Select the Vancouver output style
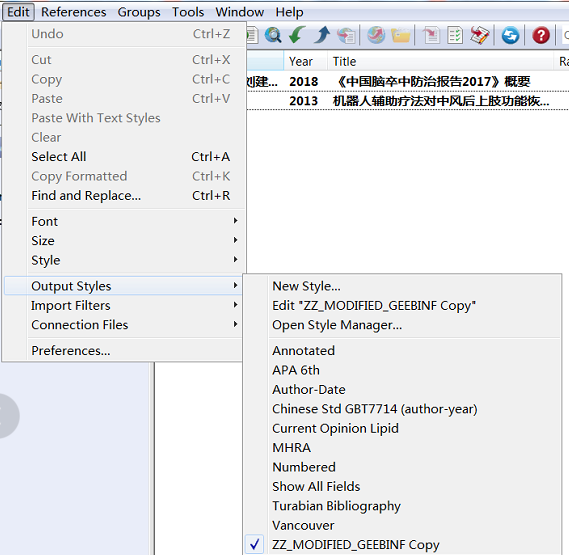 [x=402, y=525]
